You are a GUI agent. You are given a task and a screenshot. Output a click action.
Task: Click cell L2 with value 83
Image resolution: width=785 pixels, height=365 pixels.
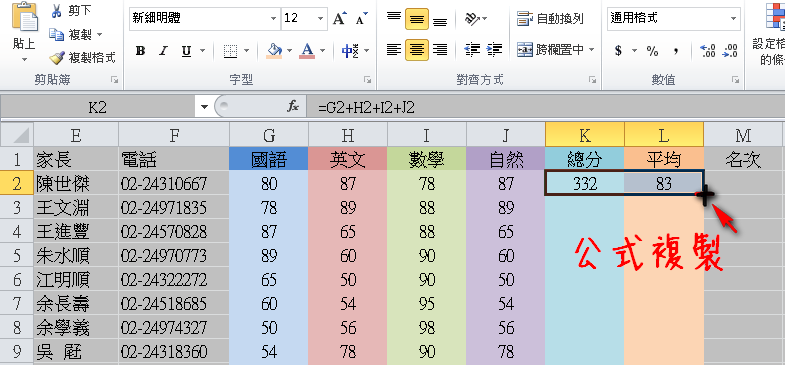pyautogui.click(x=664, y=183)
